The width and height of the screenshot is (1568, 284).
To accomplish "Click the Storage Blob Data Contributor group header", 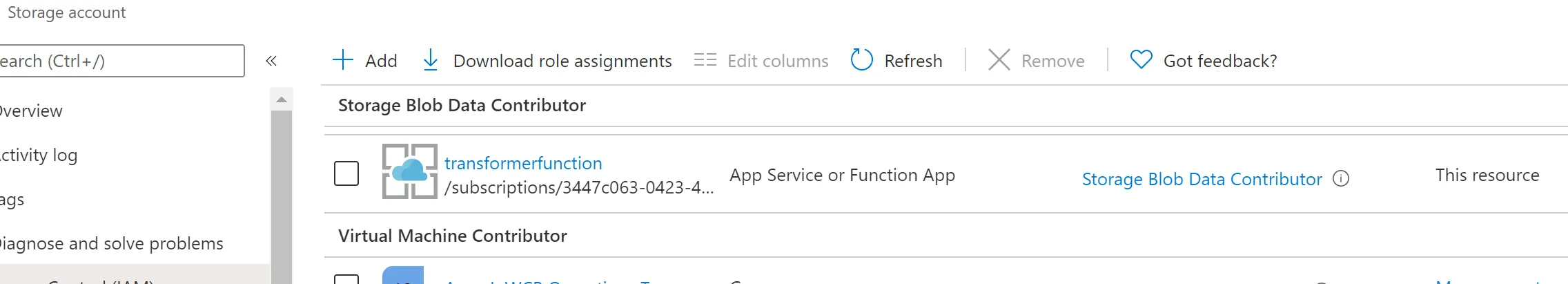I will click(x=462, y=105).
